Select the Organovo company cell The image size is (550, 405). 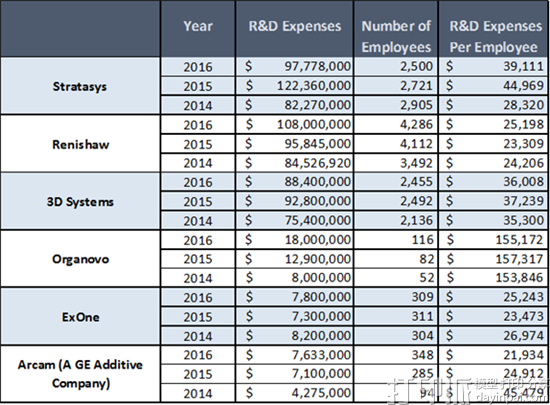(x=80, y=259)
